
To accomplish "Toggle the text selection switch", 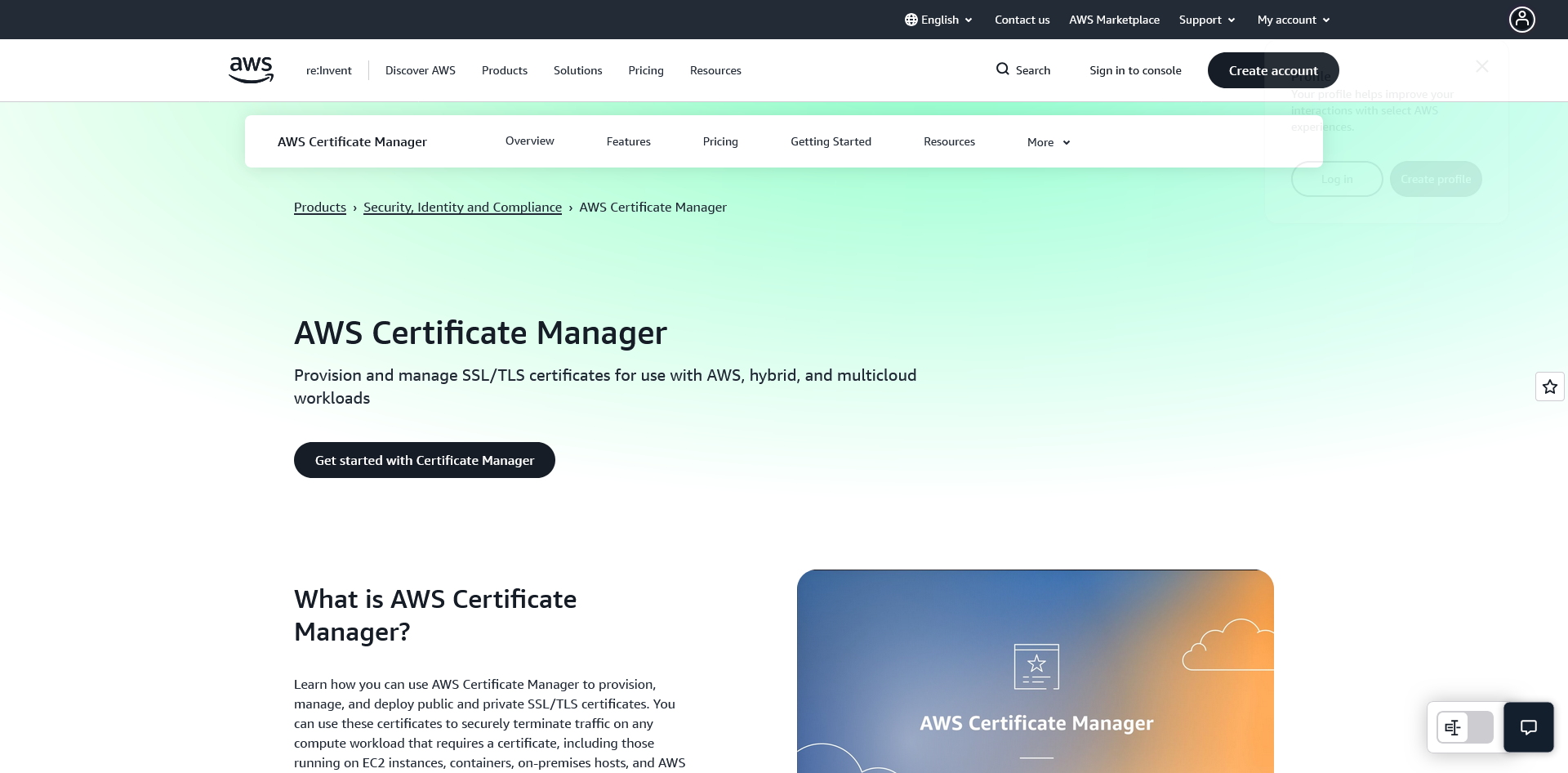I will point(1464,727).
